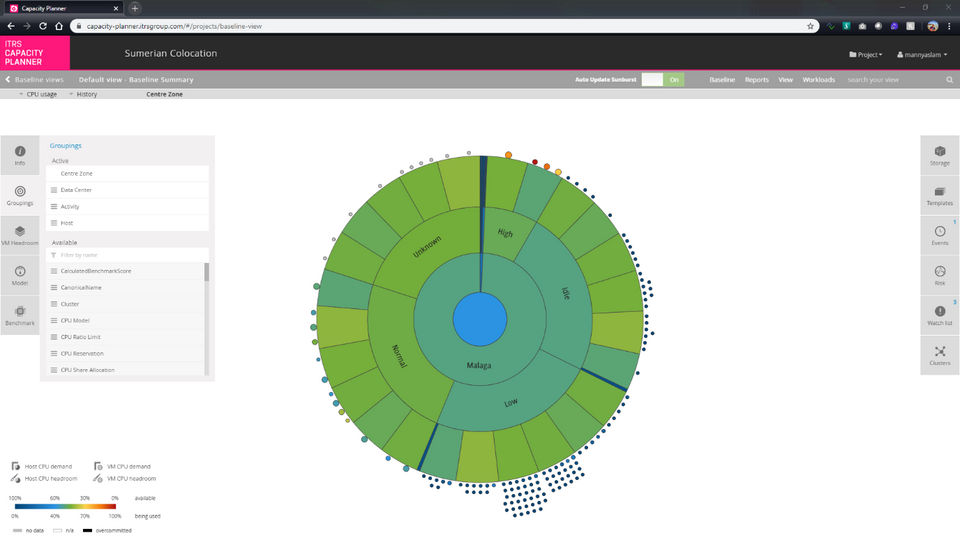The width and height of the screenshot is (960, 540).
Task: Expand the CPU usage dropdown
Action: [x=38, y=94]
